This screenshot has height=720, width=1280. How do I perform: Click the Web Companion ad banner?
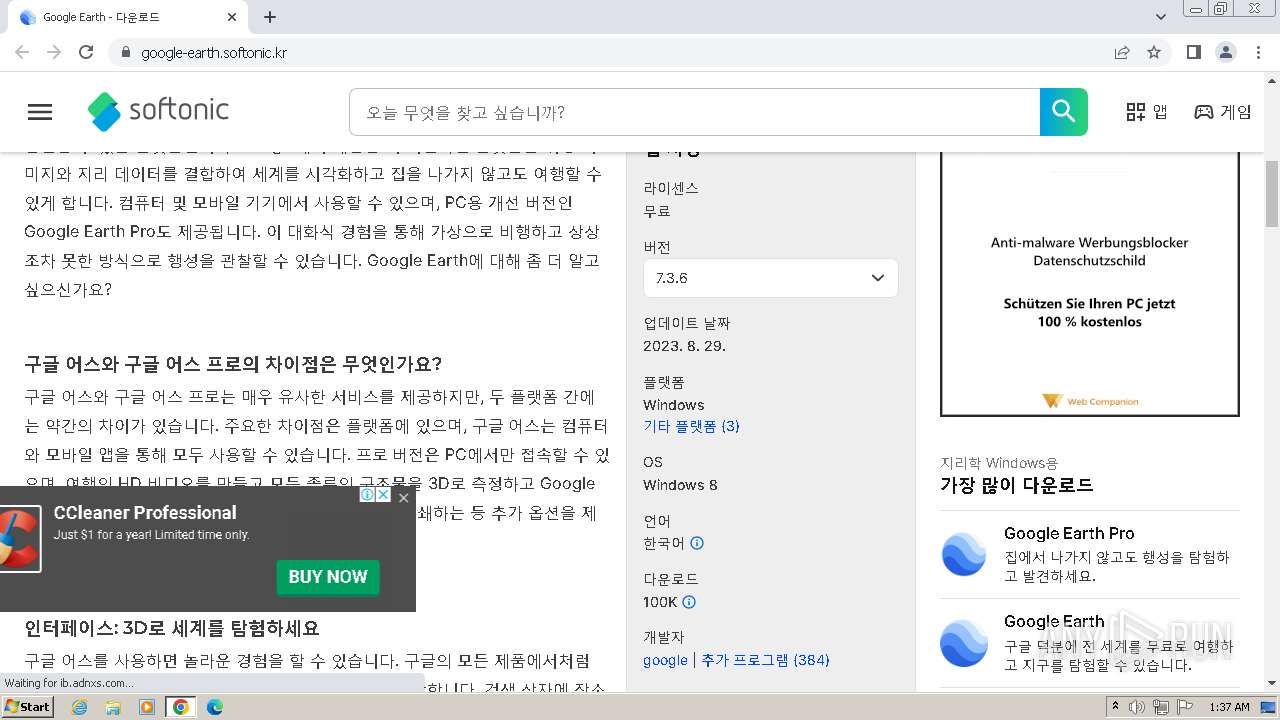[x=1090, y=283]
